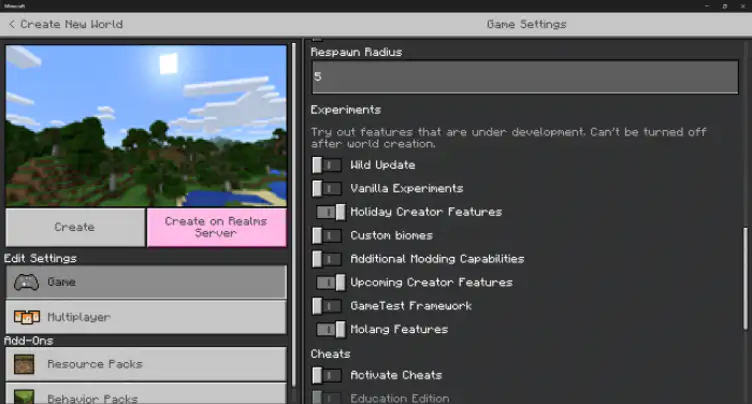Image resolution: width=752 pixels, height=404 pixels.
Task: Restore down the Minecraft window
Action: (725, 6)
